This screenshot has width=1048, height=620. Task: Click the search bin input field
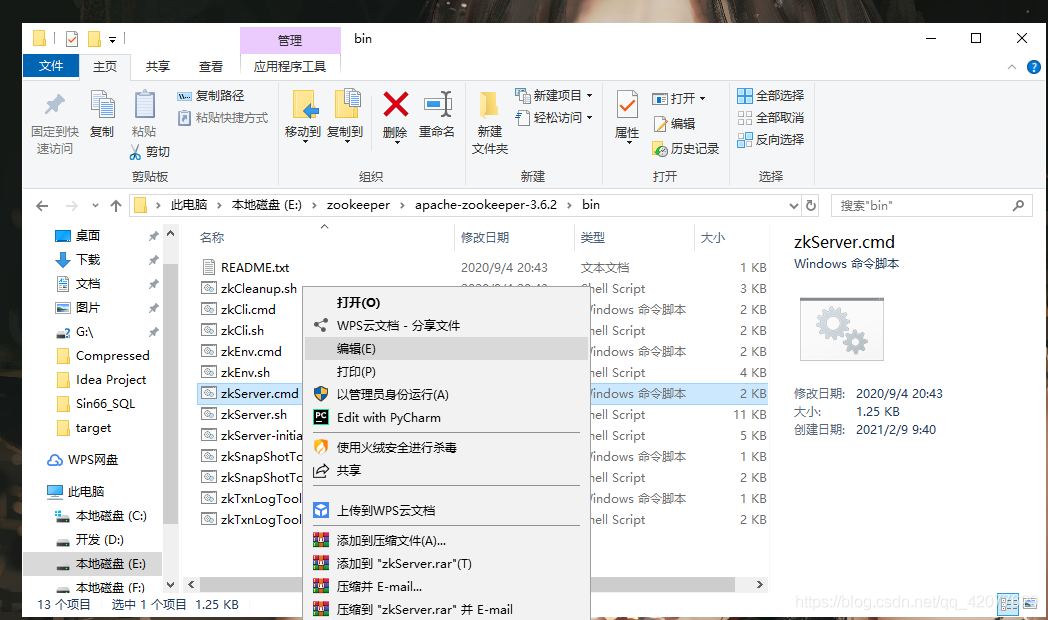click(x=932, y=206)
